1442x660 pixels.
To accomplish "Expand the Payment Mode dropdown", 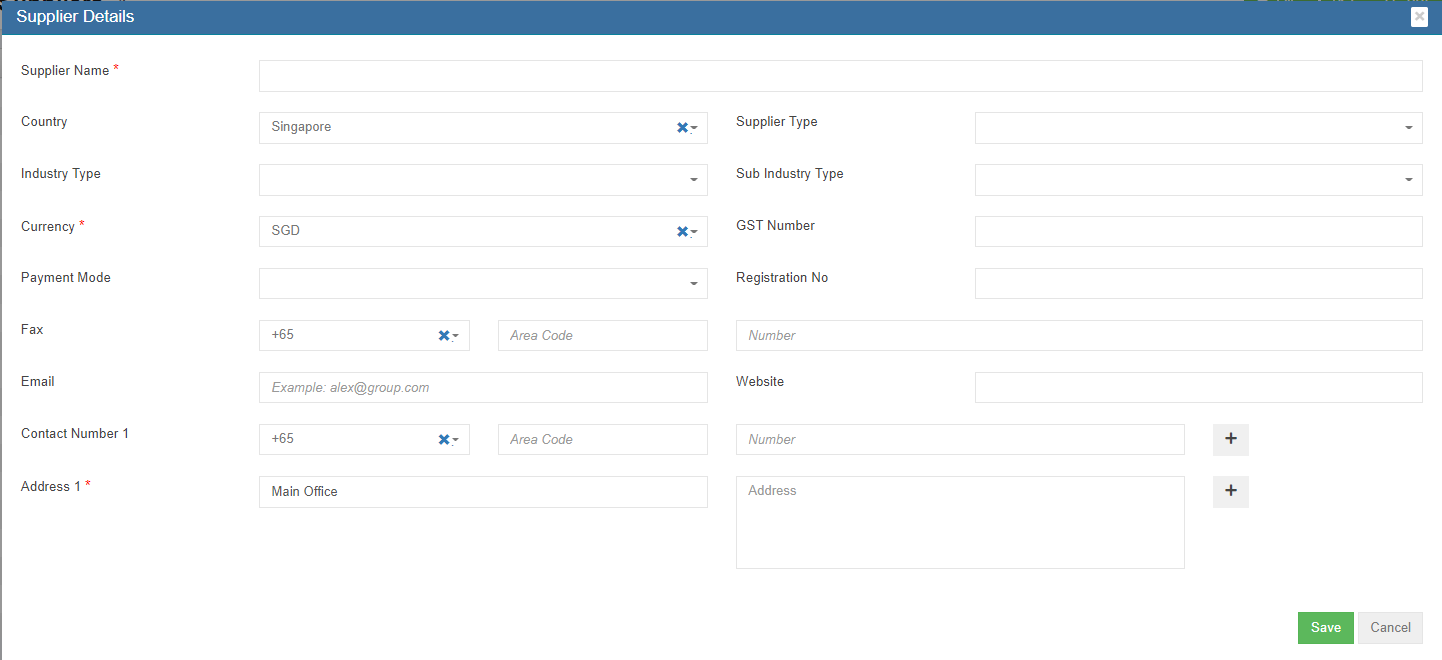I will 482,284.
